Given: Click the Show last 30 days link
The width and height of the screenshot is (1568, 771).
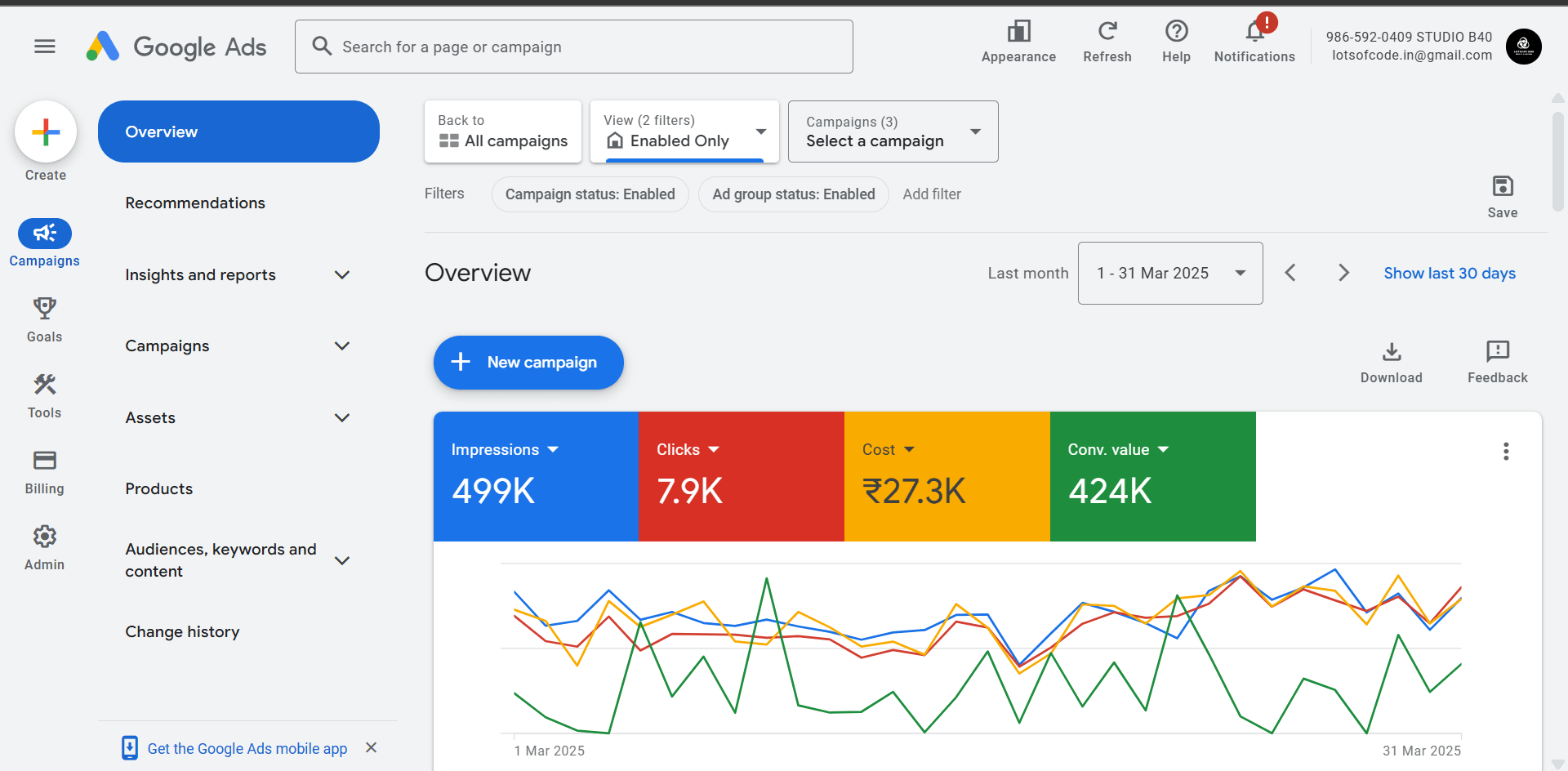Looking at the screenshot, I should (1449, 274).
